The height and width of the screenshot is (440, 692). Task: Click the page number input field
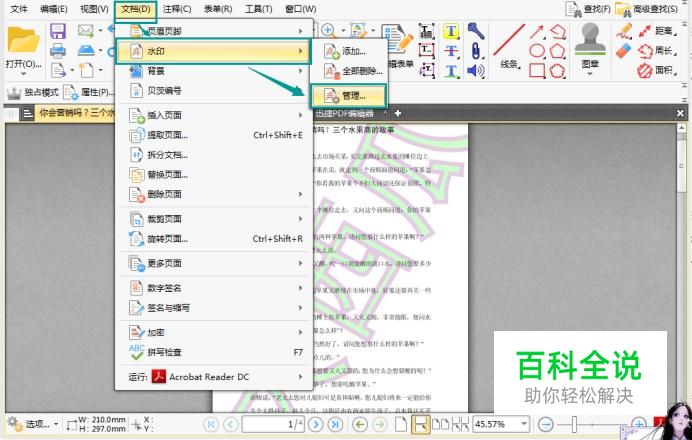[273, 425]
